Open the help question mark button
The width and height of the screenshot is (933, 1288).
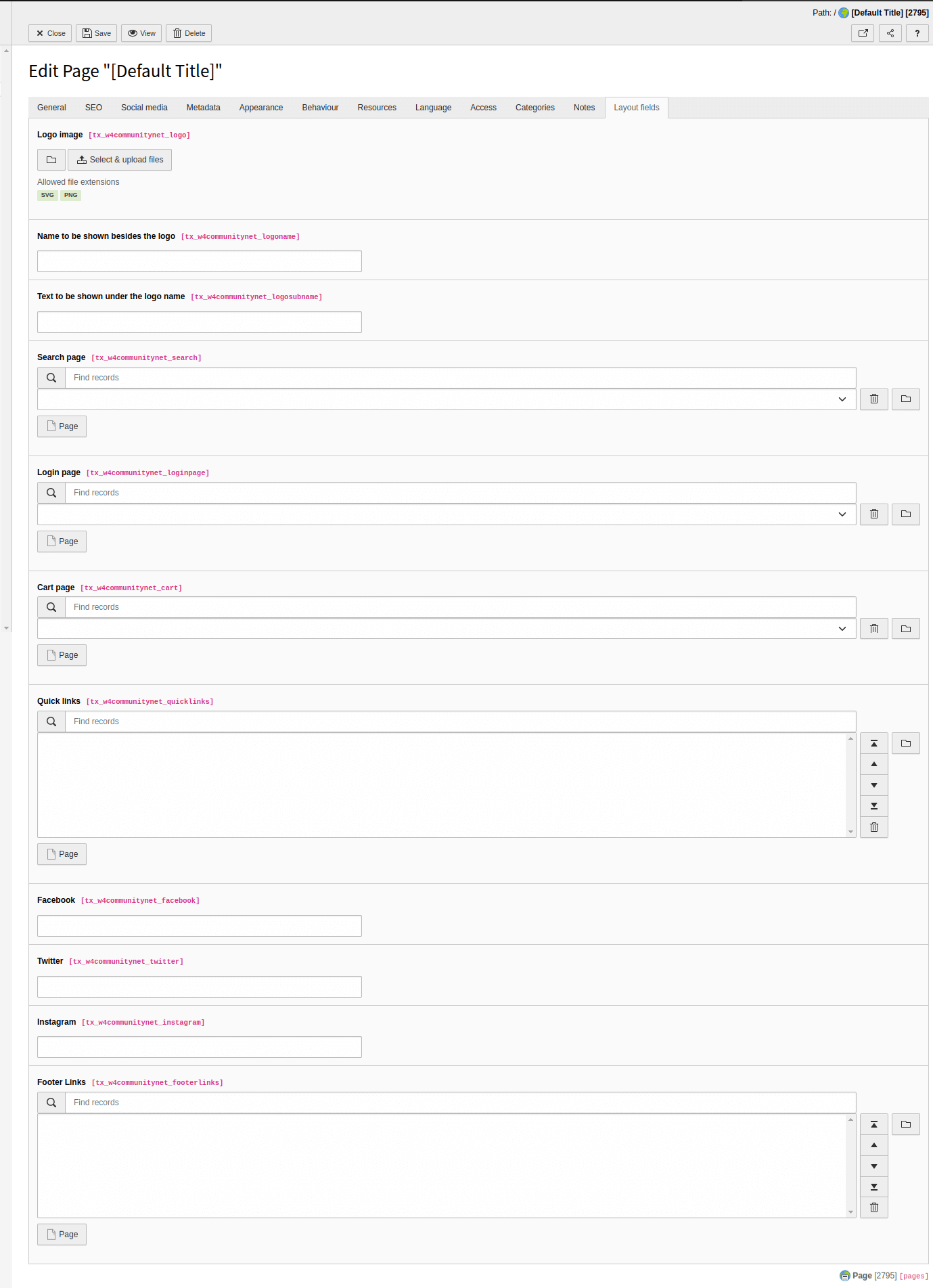(917, 33)
